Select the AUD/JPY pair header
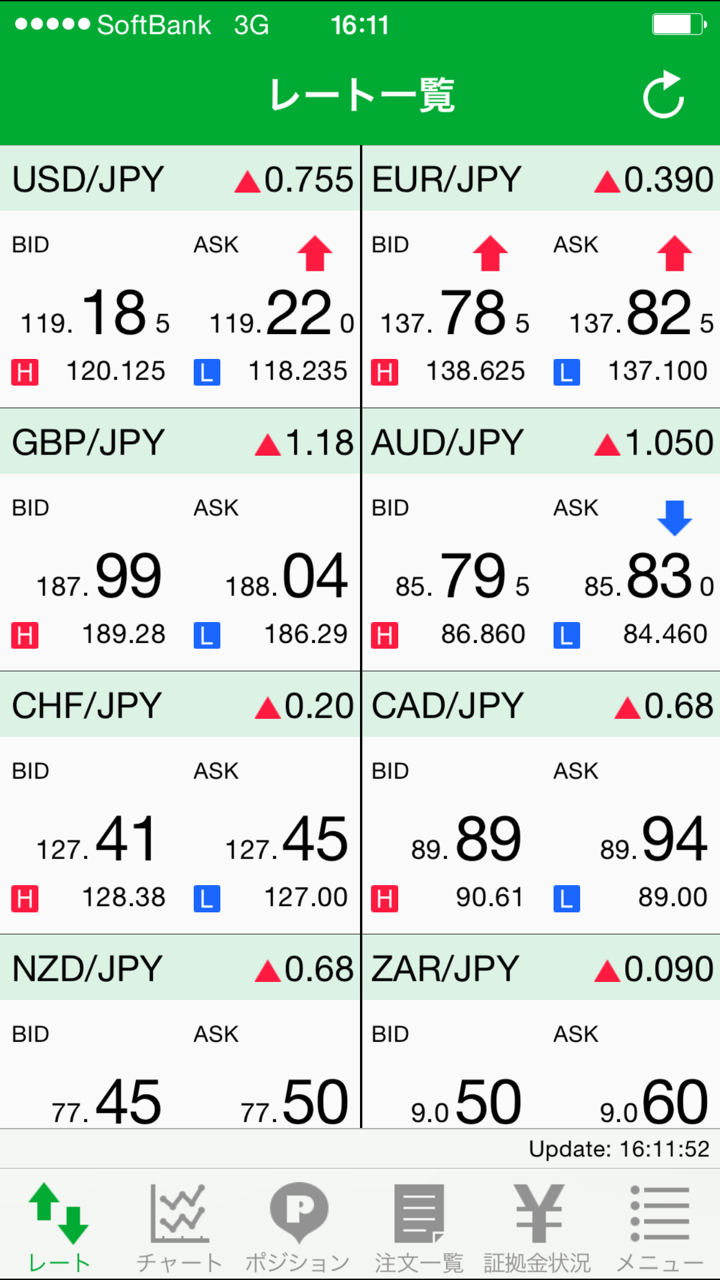This screenshot has width=720, height=1280. 540,442
